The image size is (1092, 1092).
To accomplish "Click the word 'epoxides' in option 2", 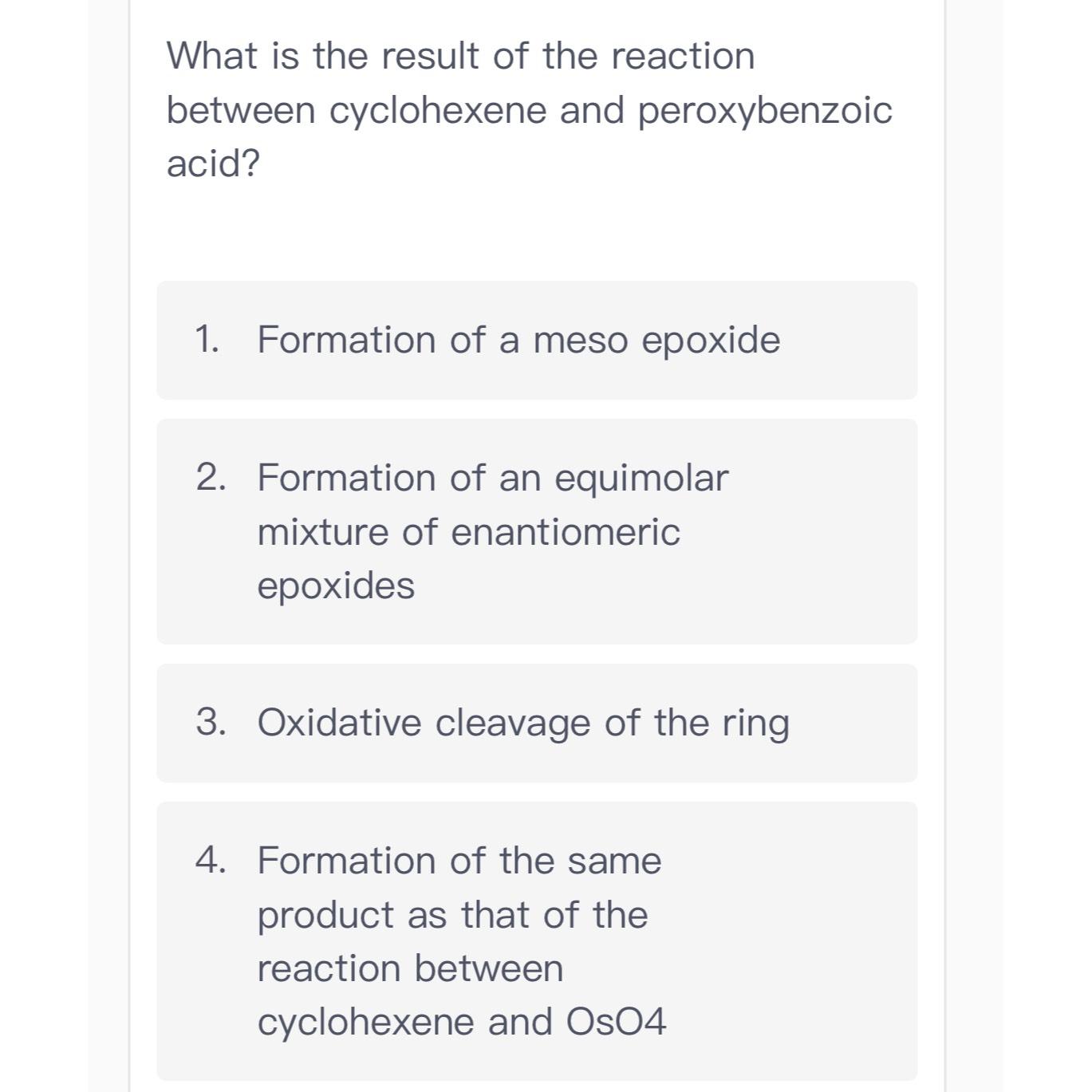I will tap(336, 585).
